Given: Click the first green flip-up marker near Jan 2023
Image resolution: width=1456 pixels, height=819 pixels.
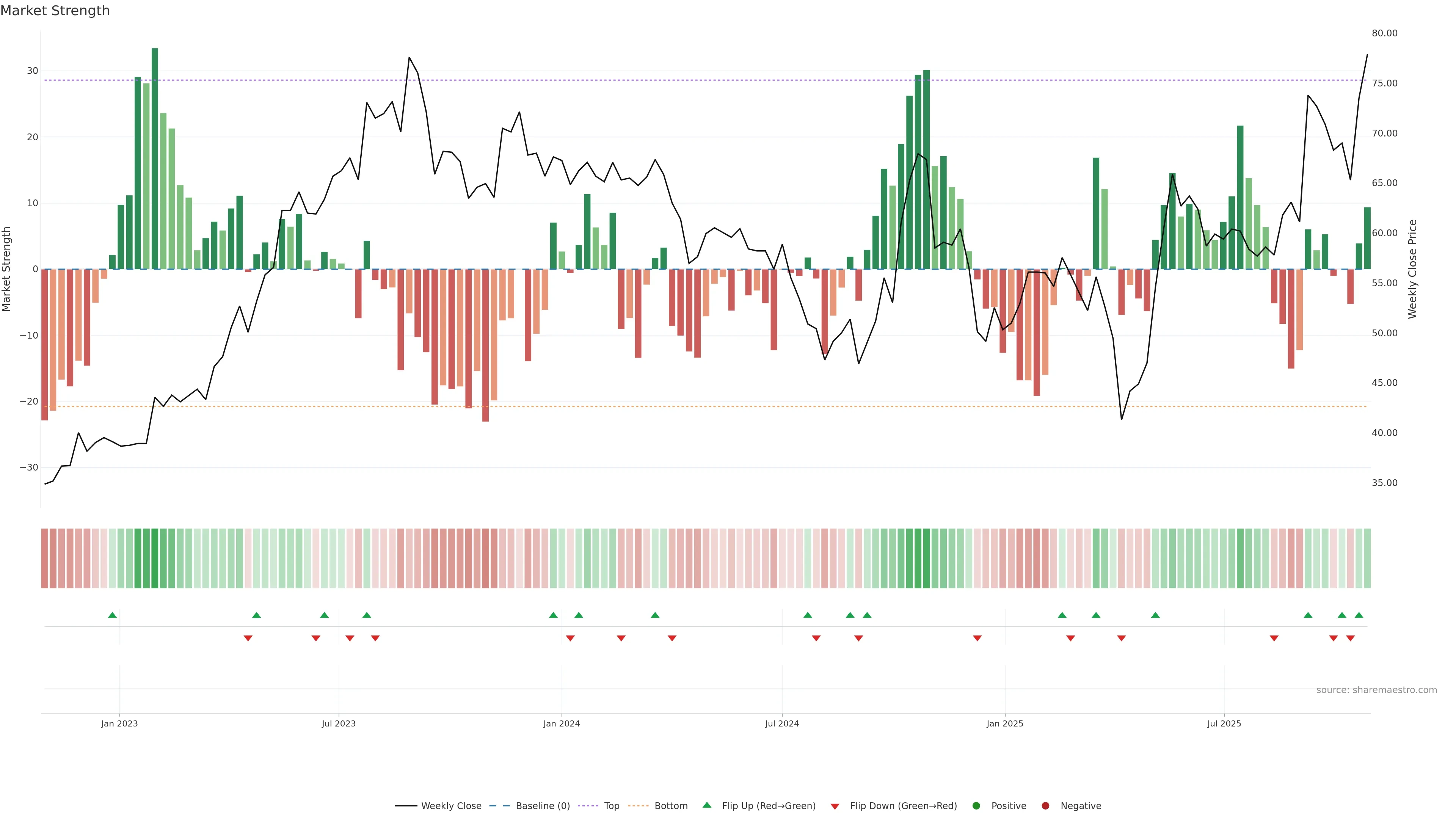Looking at the screenshot, I should (113, 615).
